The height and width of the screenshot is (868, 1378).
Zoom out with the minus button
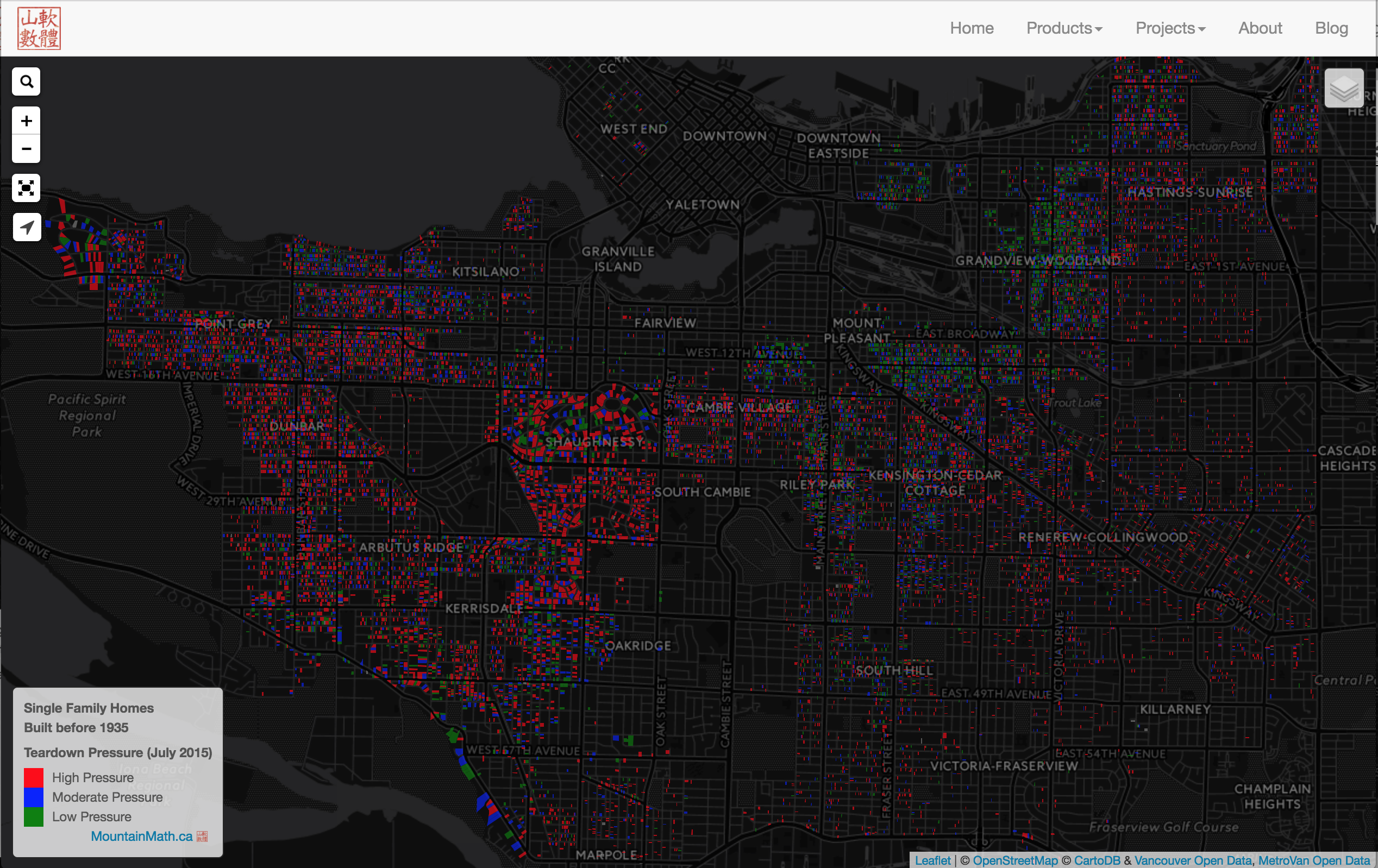[26, 149]
